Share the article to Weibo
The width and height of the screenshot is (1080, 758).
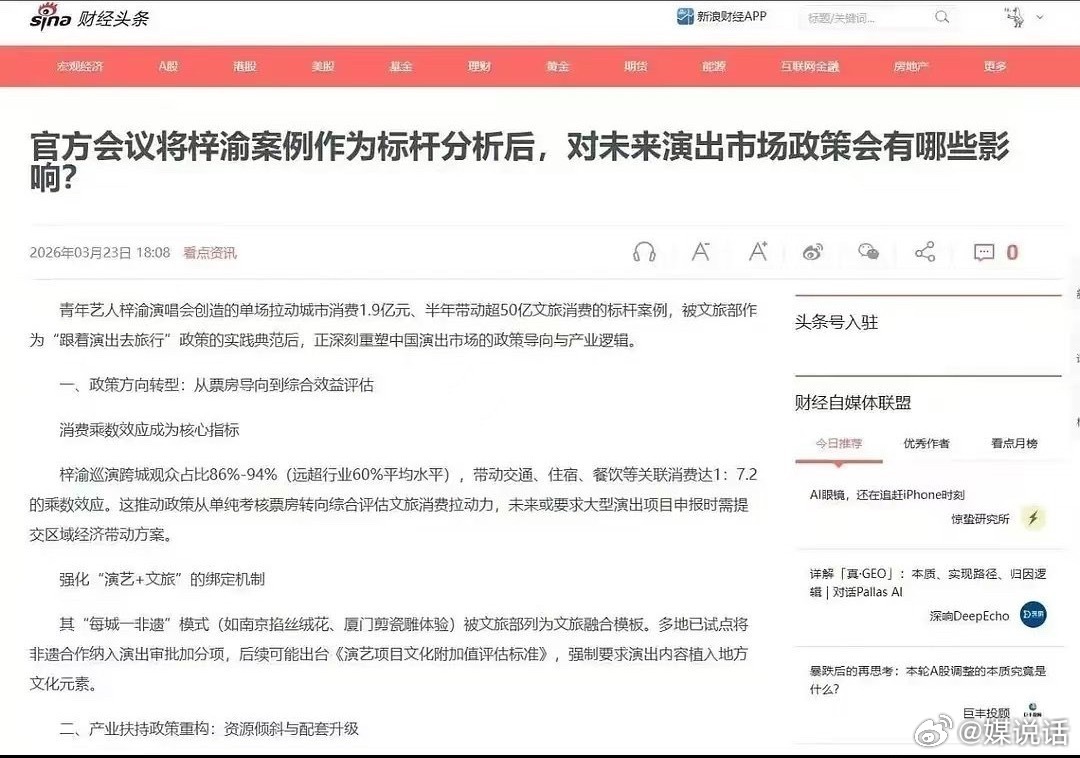coord(812,253)
